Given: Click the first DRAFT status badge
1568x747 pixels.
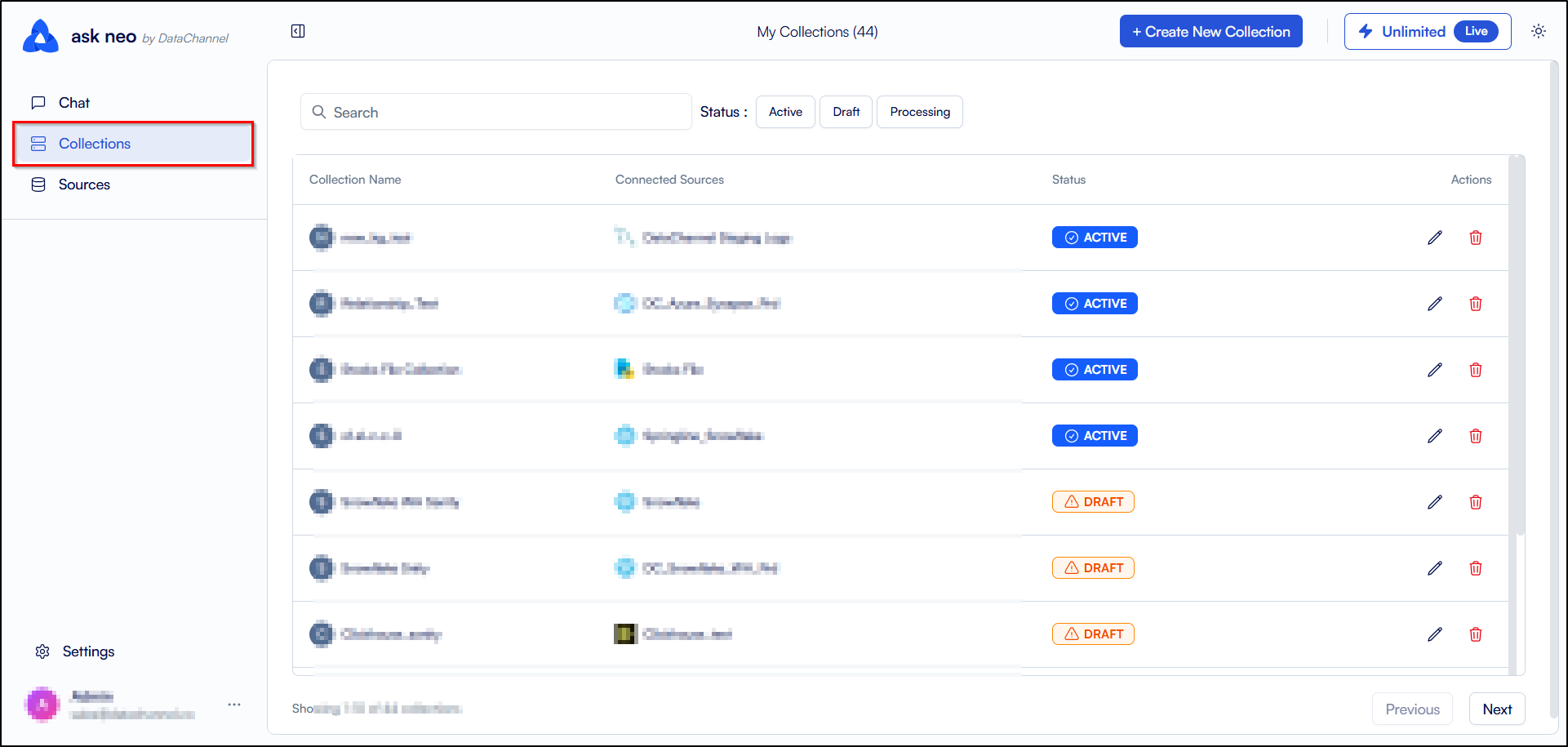Looking at the screenshot, I should (x=1093, y=502).
